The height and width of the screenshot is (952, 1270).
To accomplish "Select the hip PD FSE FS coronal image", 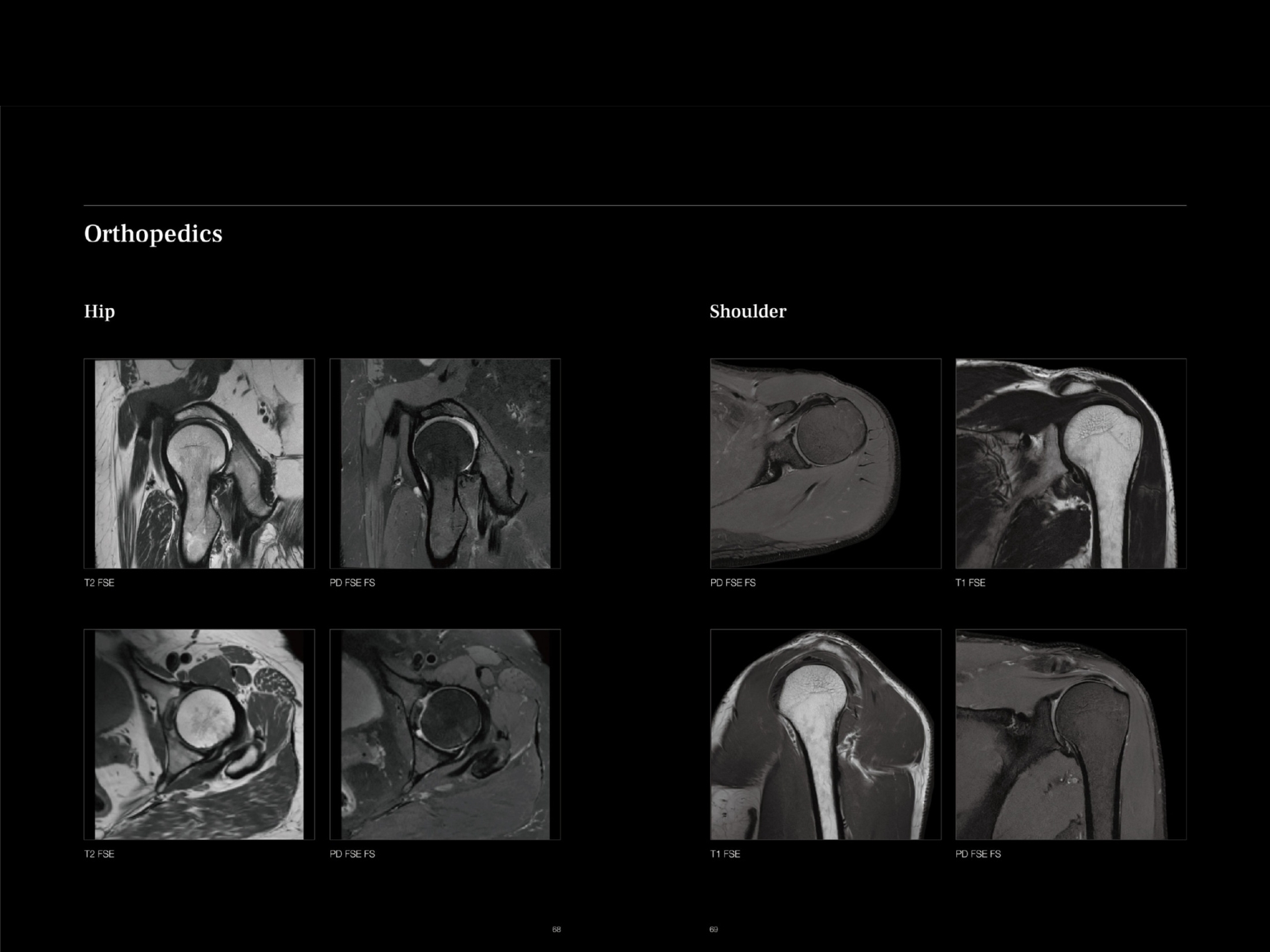I will [444, 463].
